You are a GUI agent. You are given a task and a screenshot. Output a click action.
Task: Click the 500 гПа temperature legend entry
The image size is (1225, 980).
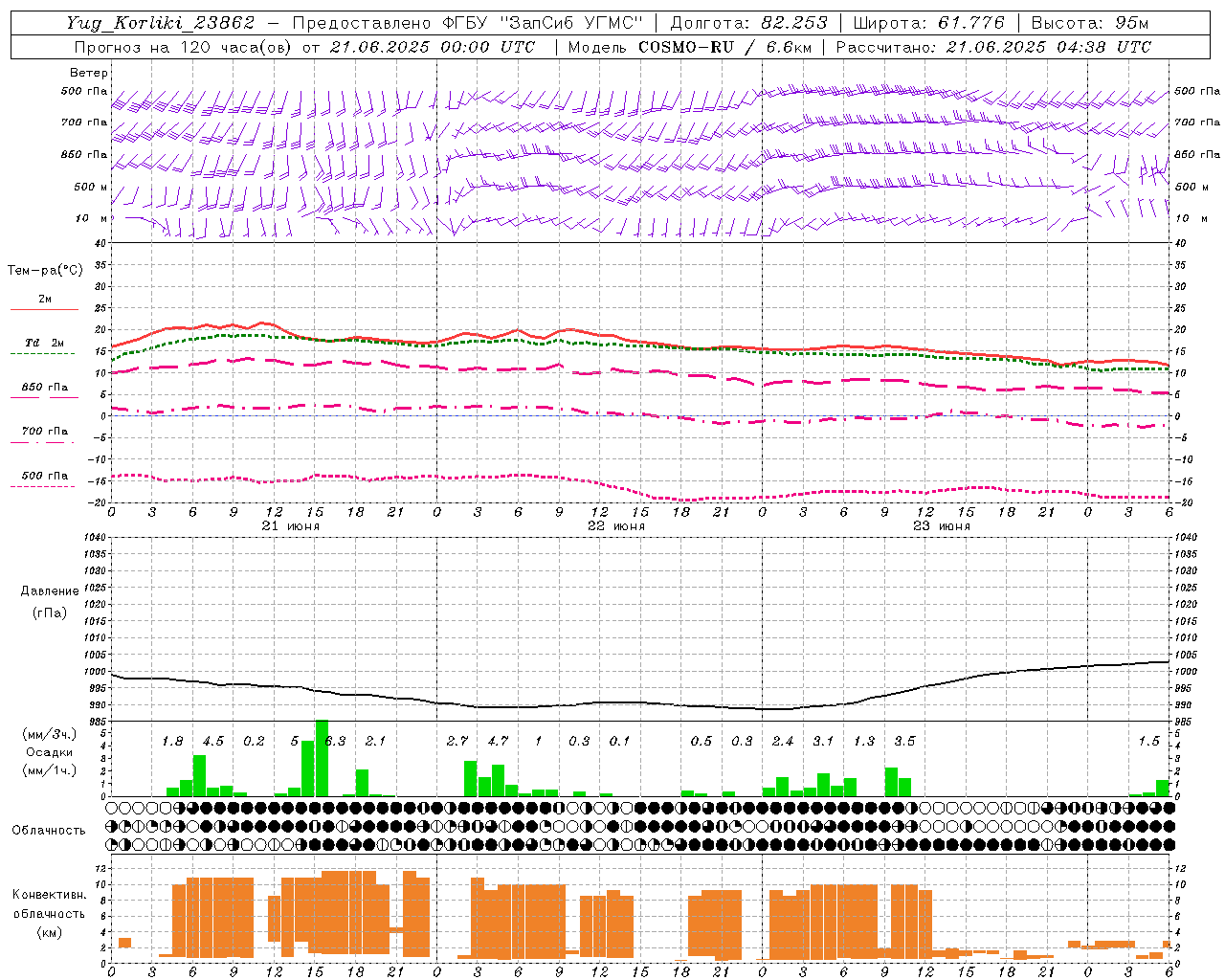click(45, 476)
